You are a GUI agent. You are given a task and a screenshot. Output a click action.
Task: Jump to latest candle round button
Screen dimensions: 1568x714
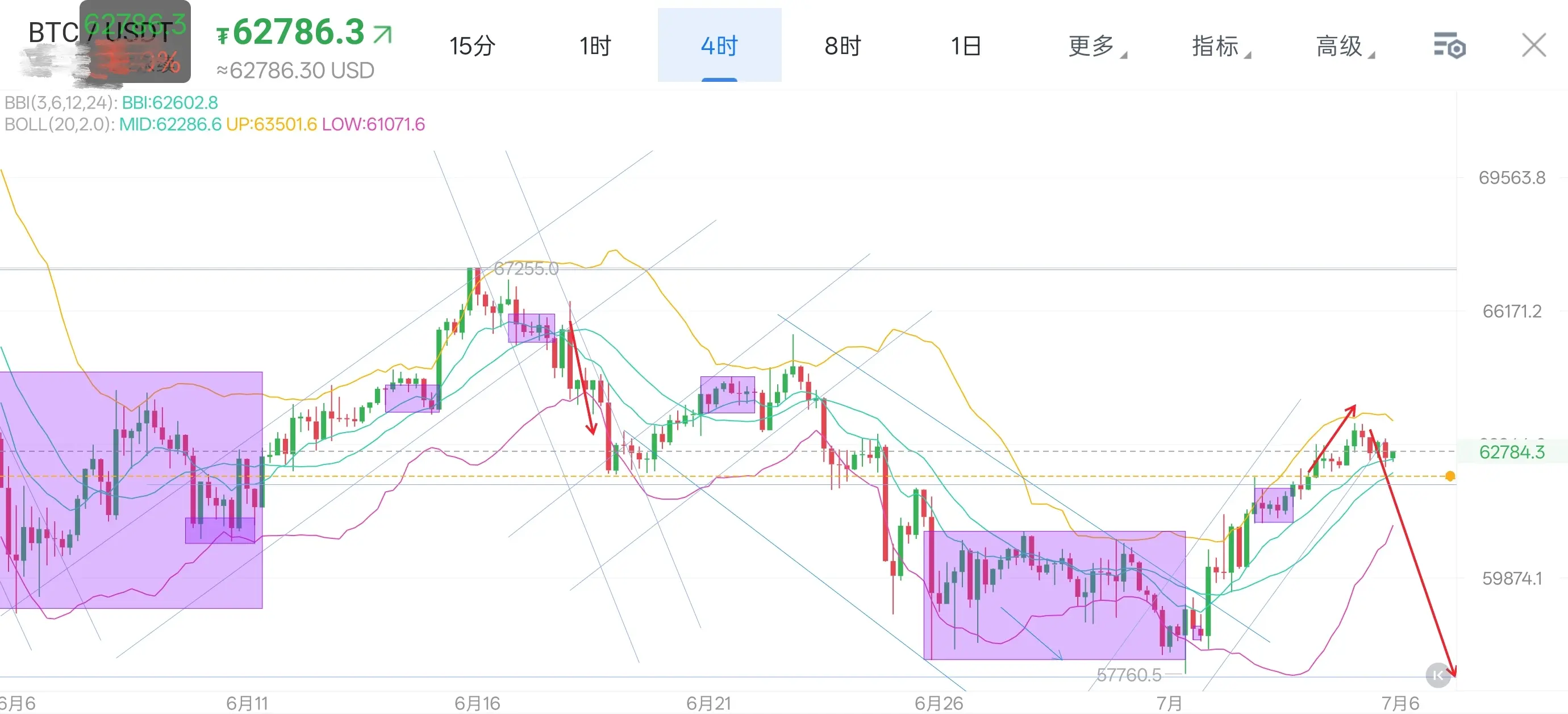pyautogui.click(x=1438, y=675)
